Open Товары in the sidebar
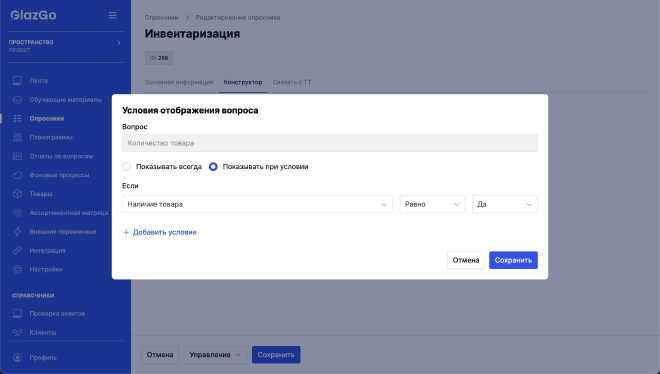This screenshot has width=660, height=374. pyautogui.click(x=41, y=194)
